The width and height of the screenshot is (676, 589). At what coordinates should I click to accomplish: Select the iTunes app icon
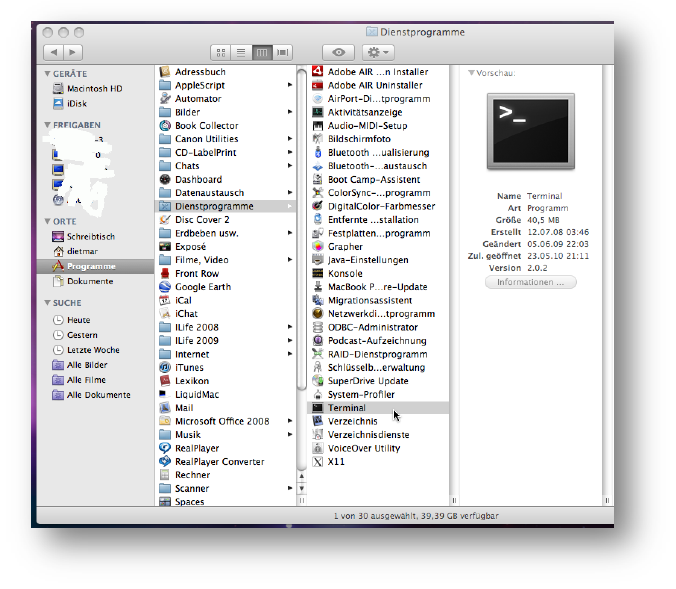click(x=165, y=367)
